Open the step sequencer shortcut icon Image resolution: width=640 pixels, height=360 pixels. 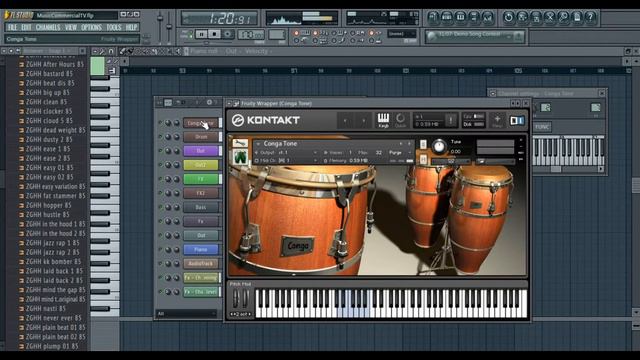click(447, 18)
